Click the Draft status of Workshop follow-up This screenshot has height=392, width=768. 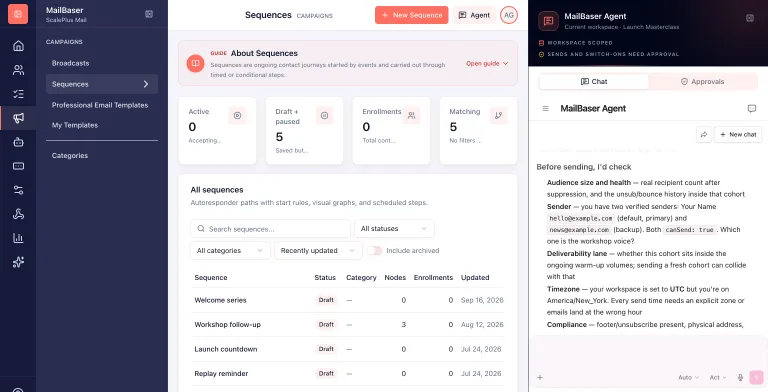(x=326, y=324)
